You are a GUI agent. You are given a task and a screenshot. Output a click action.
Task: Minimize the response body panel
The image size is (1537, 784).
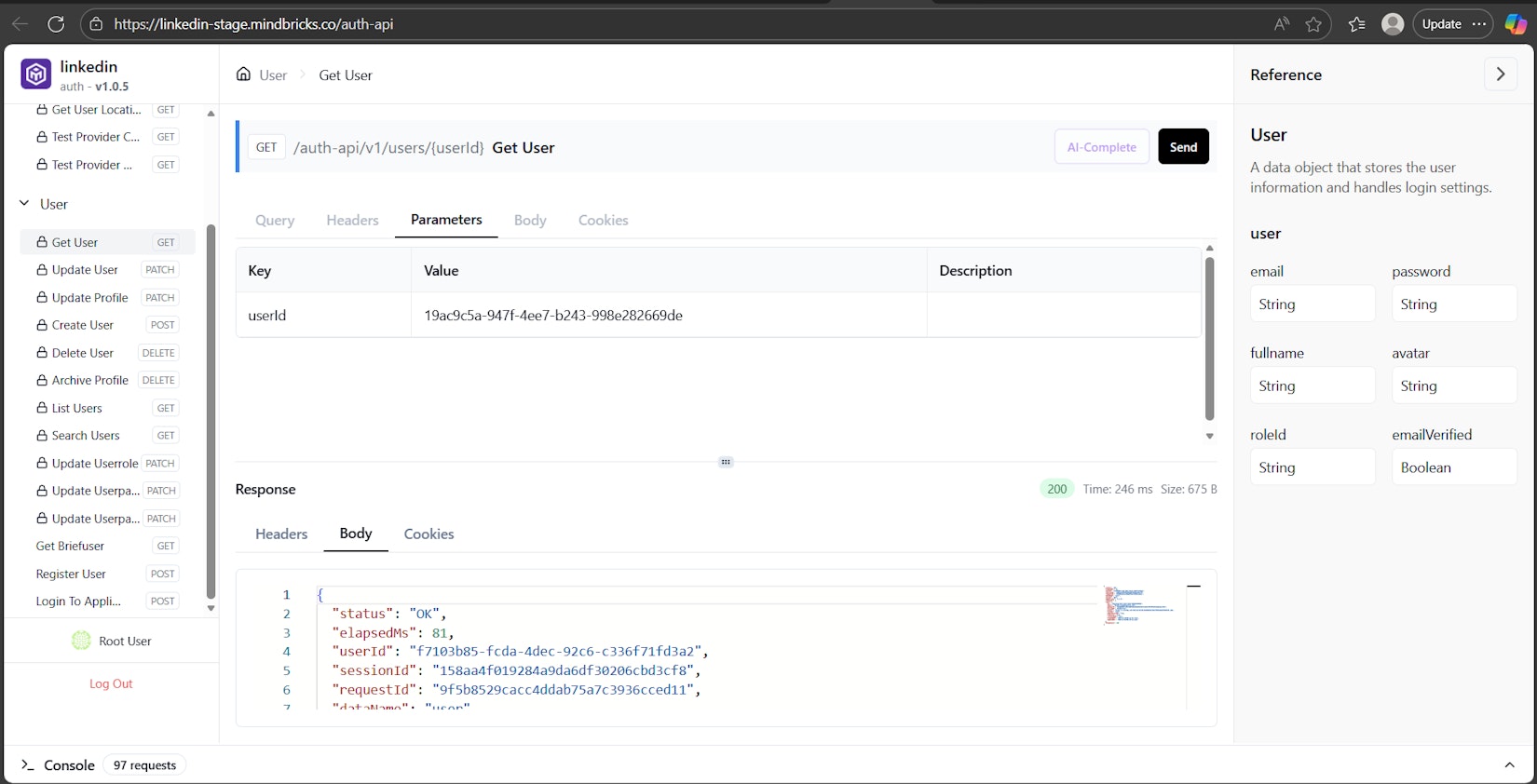click(x=1193, y=587)
